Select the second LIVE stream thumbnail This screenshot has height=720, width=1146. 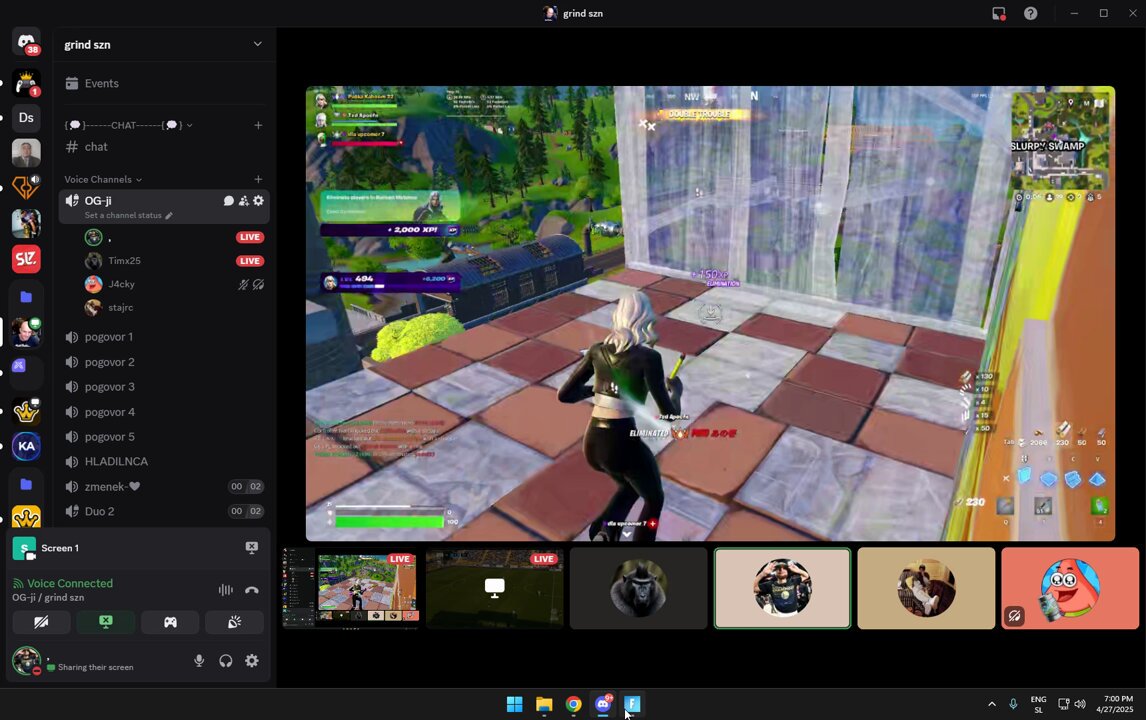coord(495,588)
